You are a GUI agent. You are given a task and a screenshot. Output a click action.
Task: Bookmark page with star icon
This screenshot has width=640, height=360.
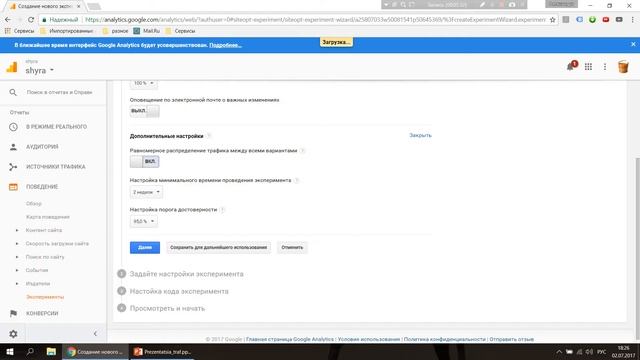click(x=553, y=20)
